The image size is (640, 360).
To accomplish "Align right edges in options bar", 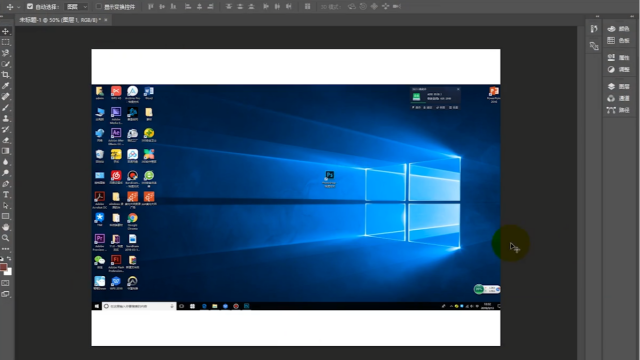I will click(x=211, y=7).
